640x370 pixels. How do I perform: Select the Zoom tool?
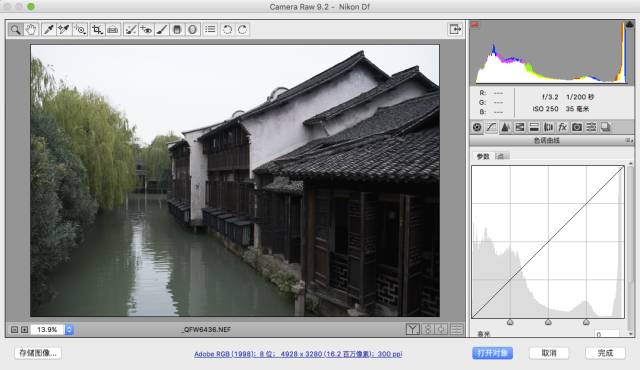16,29
